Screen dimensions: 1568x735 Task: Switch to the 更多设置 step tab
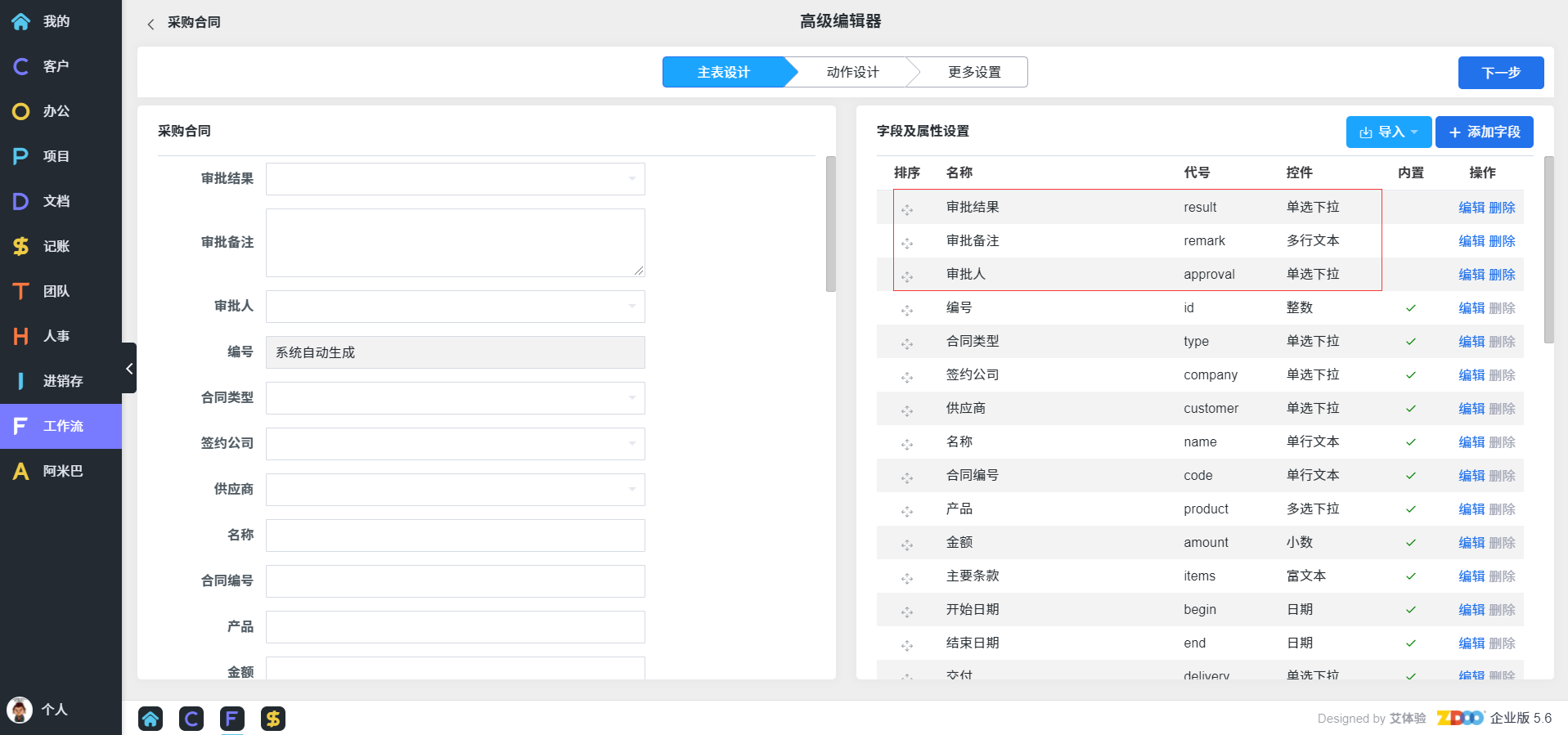[x=973, y=72]
